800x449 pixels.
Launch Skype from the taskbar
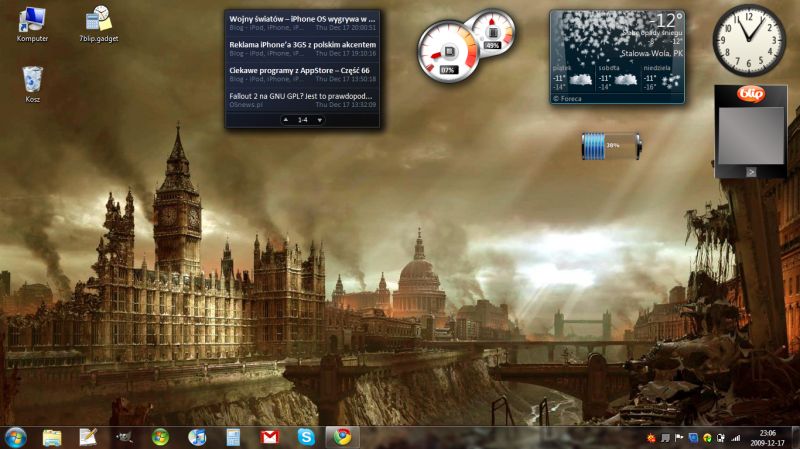(306, 437)
